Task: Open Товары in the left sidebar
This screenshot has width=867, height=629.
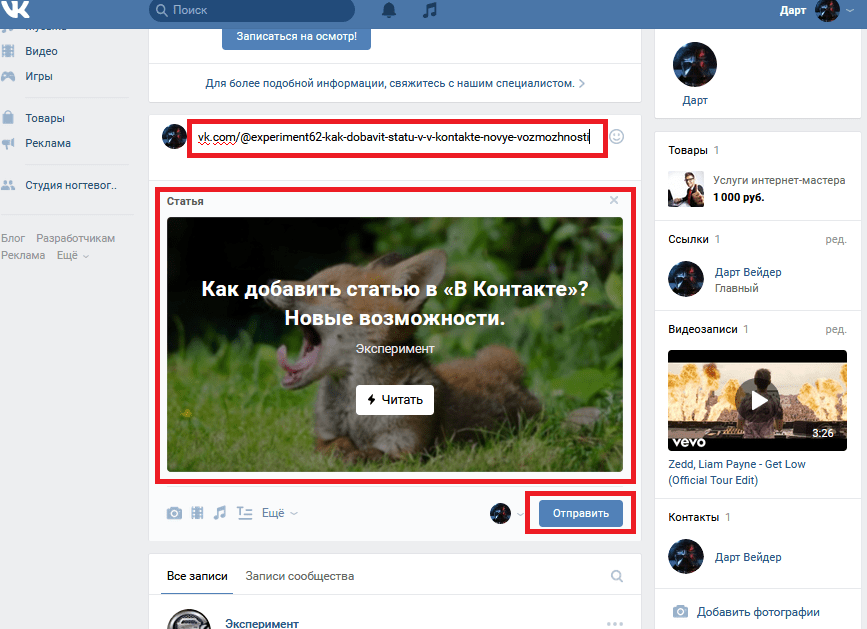Action: tap(45, 118)
